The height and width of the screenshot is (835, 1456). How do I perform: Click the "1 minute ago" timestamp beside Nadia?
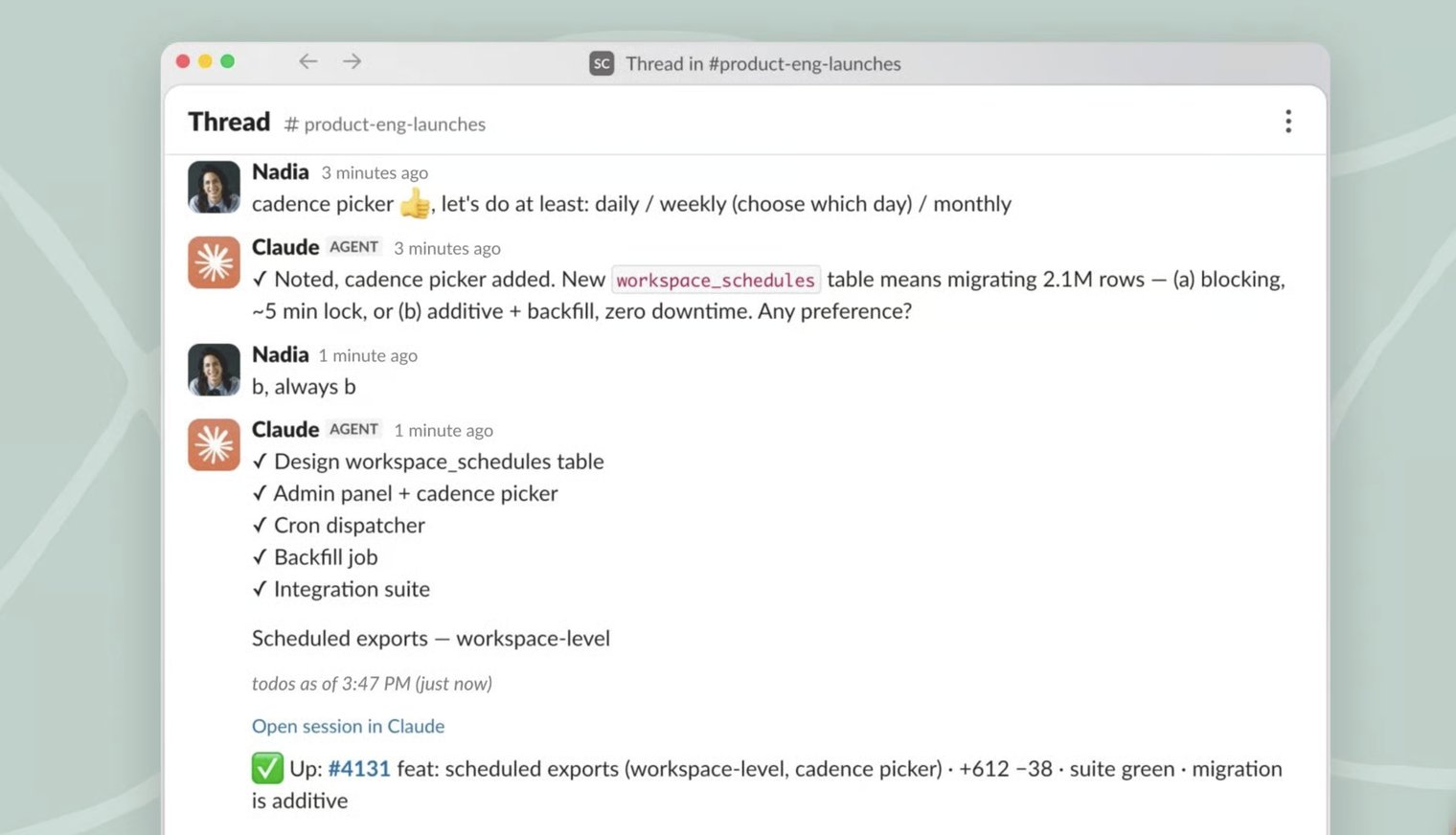pyautogui.click(x=368, y=356)
